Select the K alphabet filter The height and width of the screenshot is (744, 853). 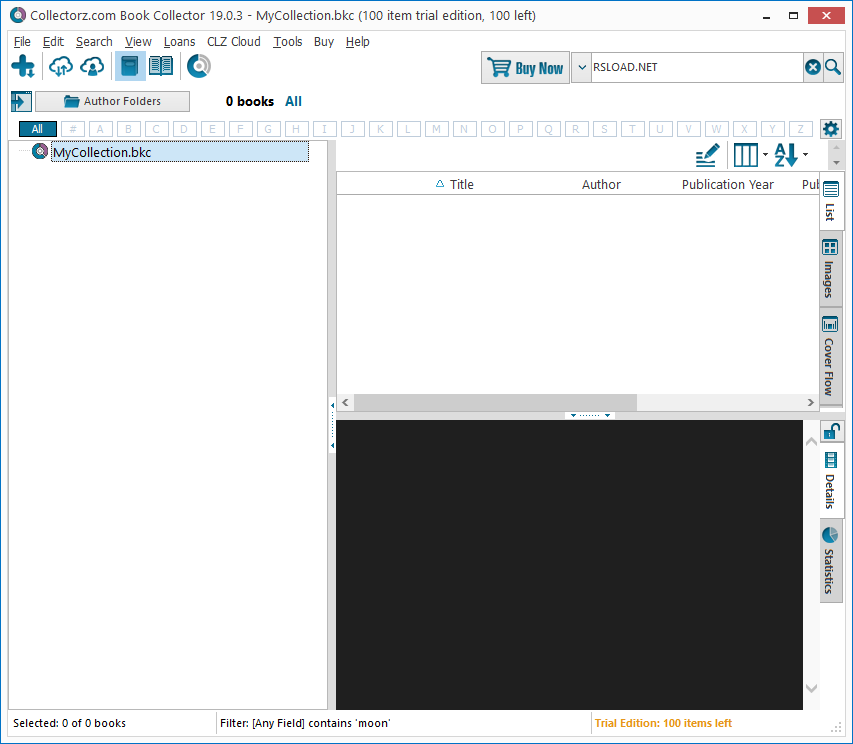[380, 129]
